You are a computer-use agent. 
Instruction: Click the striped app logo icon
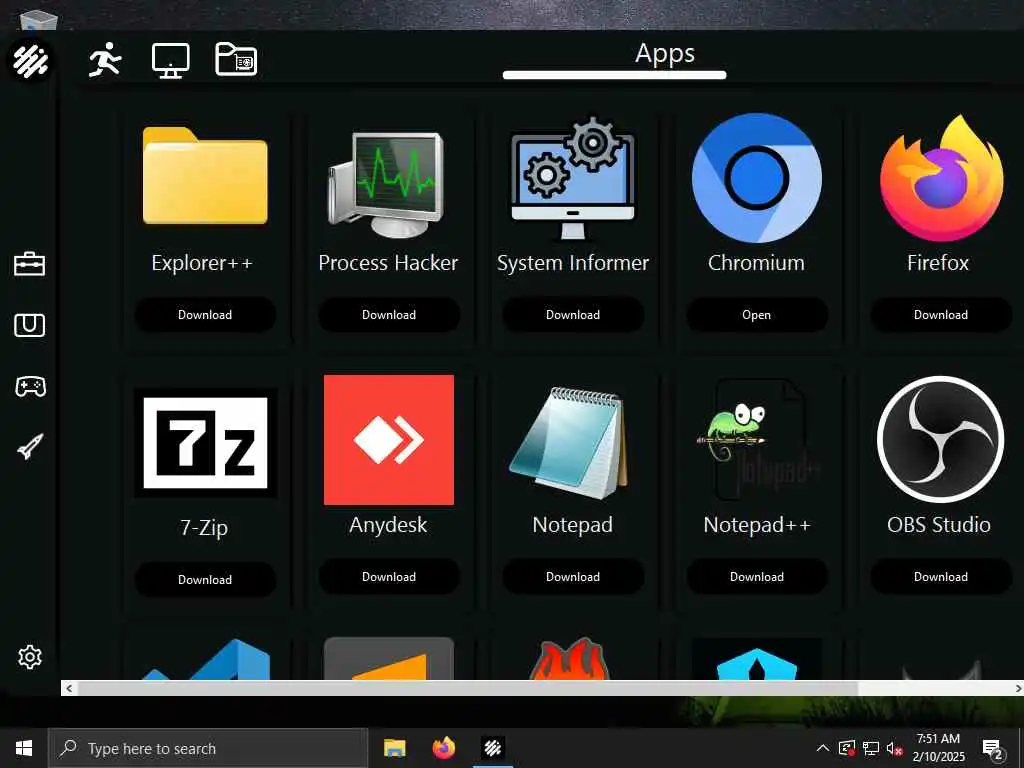[30, 60]
